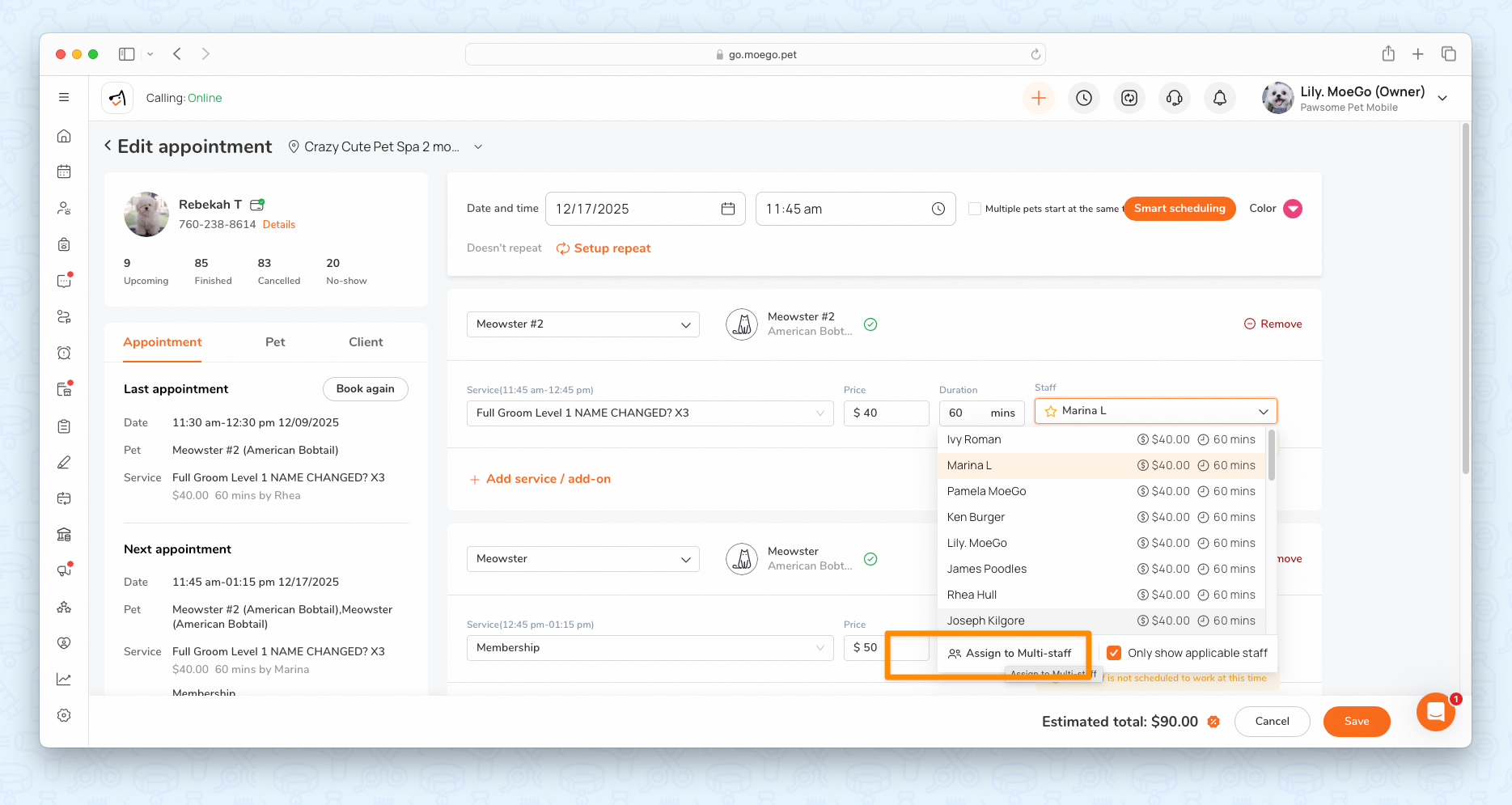Open the reports chart icon in sidebar
Image resolution: width=1512 pixels, height=805 pixels.
point(64,679)
